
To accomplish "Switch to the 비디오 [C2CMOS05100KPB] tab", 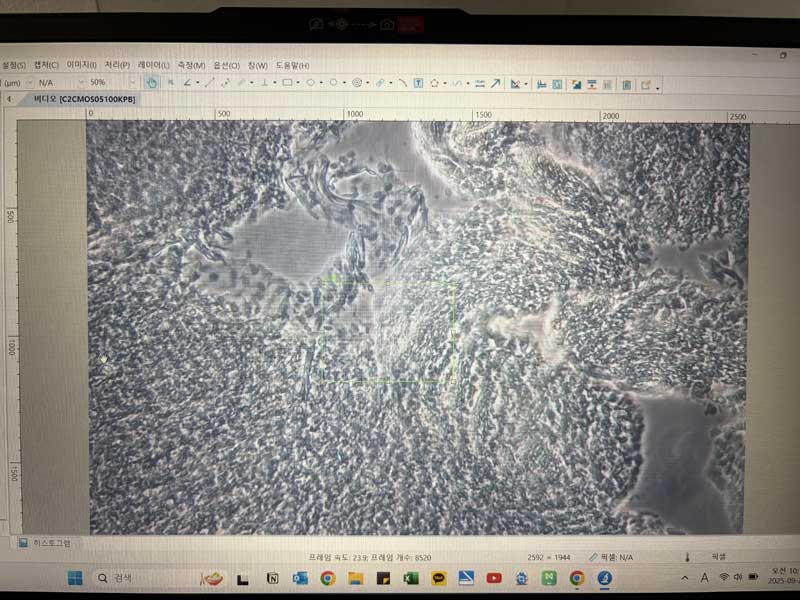I will [x=84, y=99].
